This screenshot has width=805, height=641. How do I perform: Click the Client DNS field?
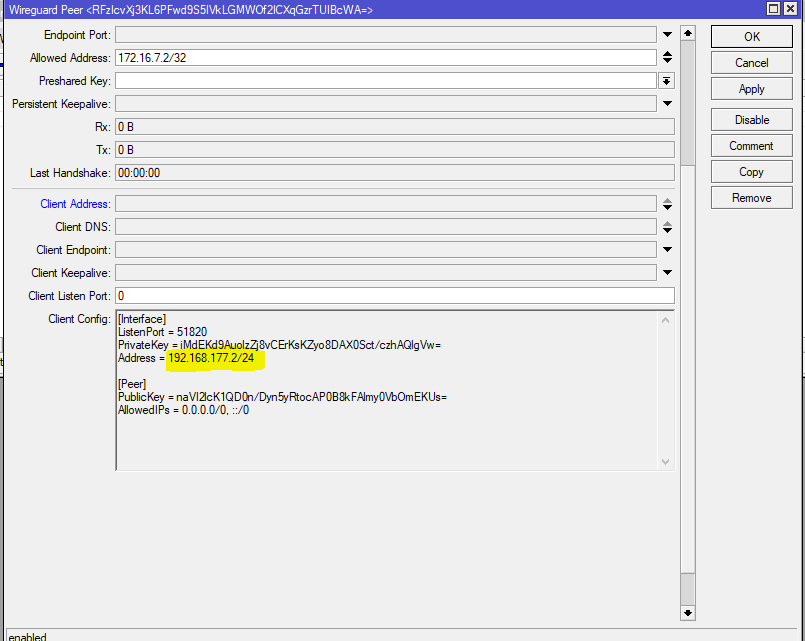tap(386, 227)
